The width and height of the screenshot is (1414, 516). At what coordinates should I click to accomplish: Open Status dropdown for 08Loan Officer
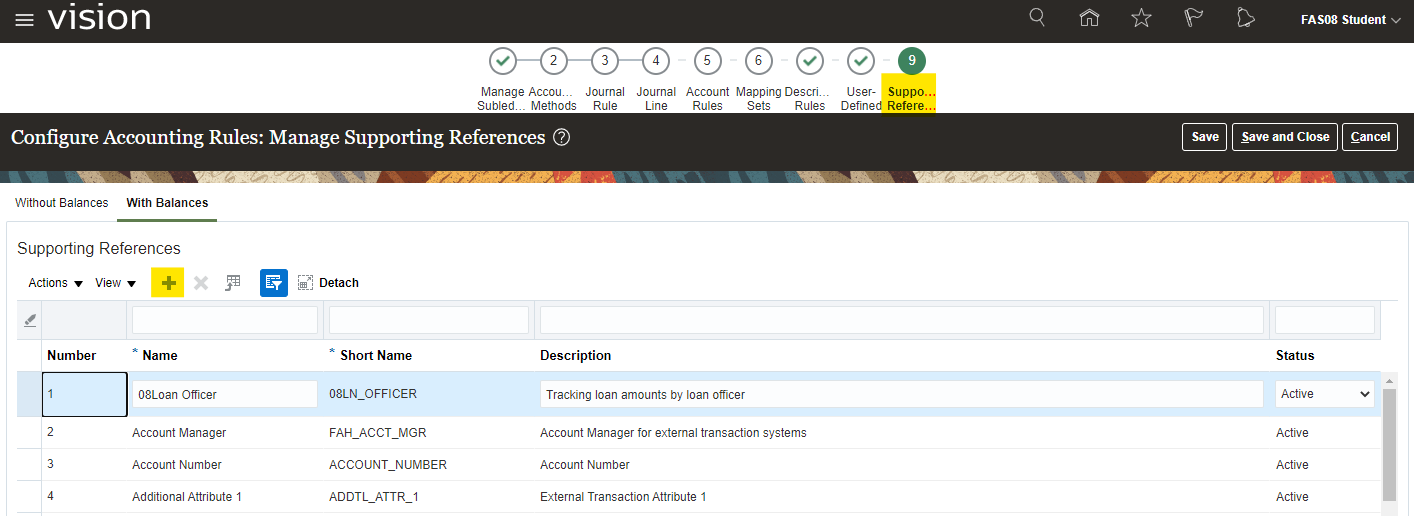click(1324, 394)
